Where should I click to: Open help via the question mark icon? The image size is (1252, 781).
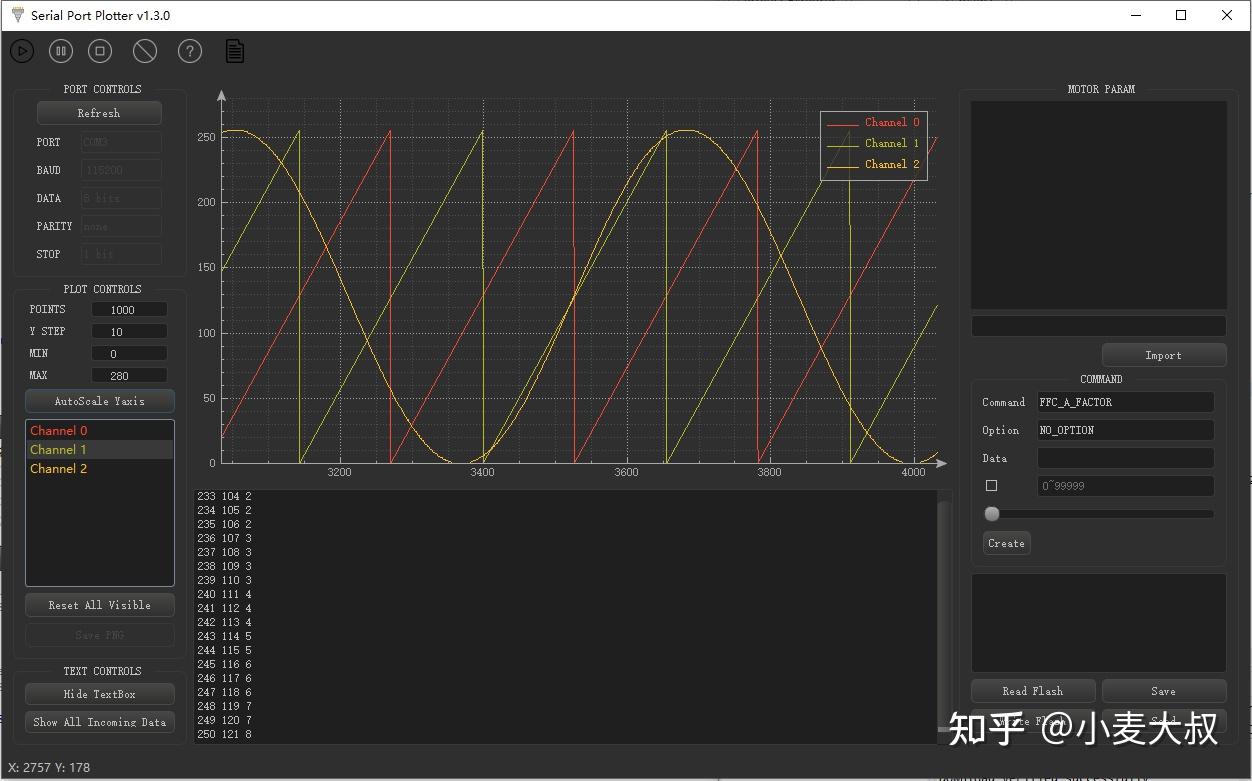189,50
